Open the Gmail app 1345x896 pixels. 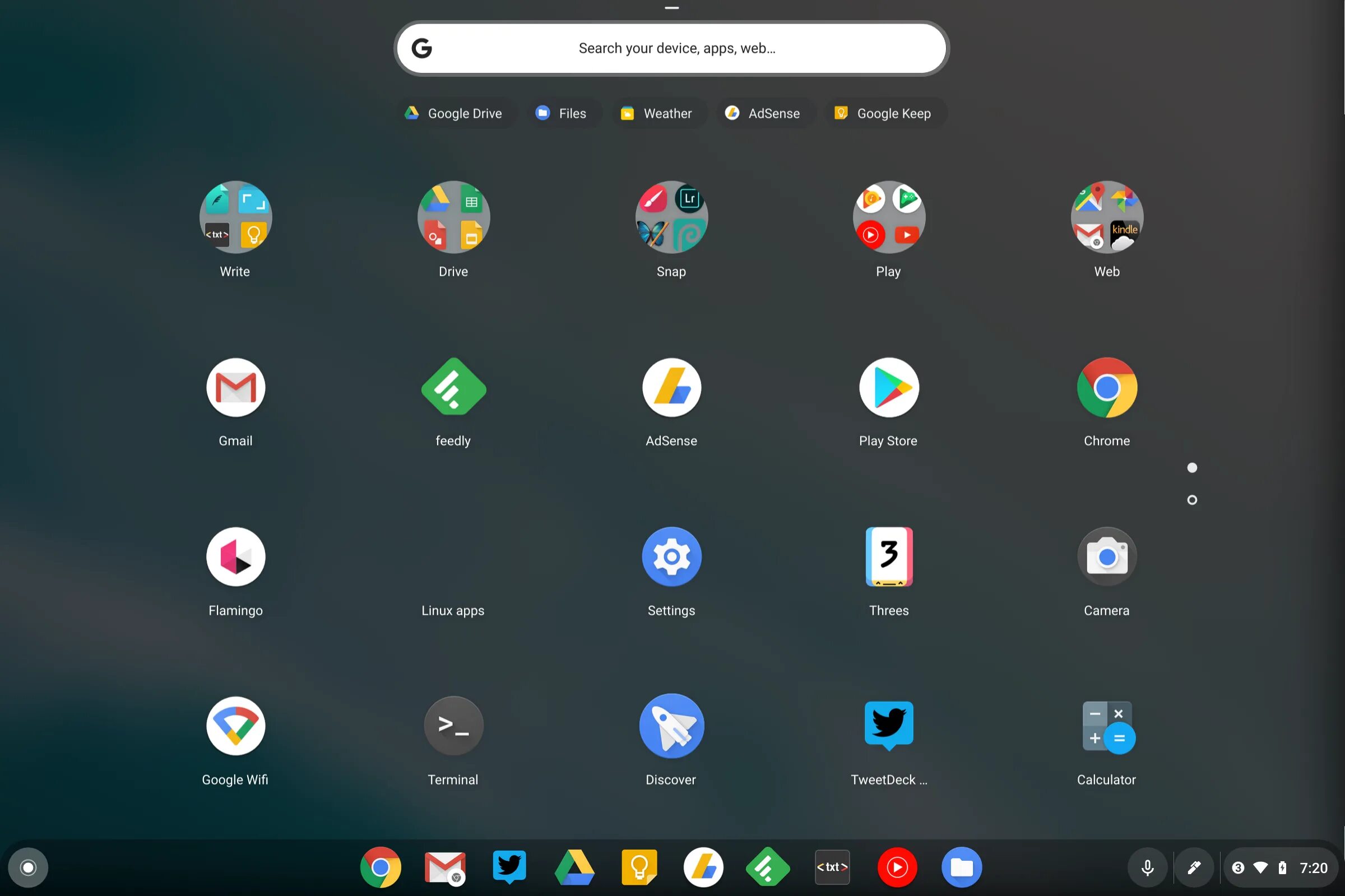pyautogui.click(x=235, y=387)
